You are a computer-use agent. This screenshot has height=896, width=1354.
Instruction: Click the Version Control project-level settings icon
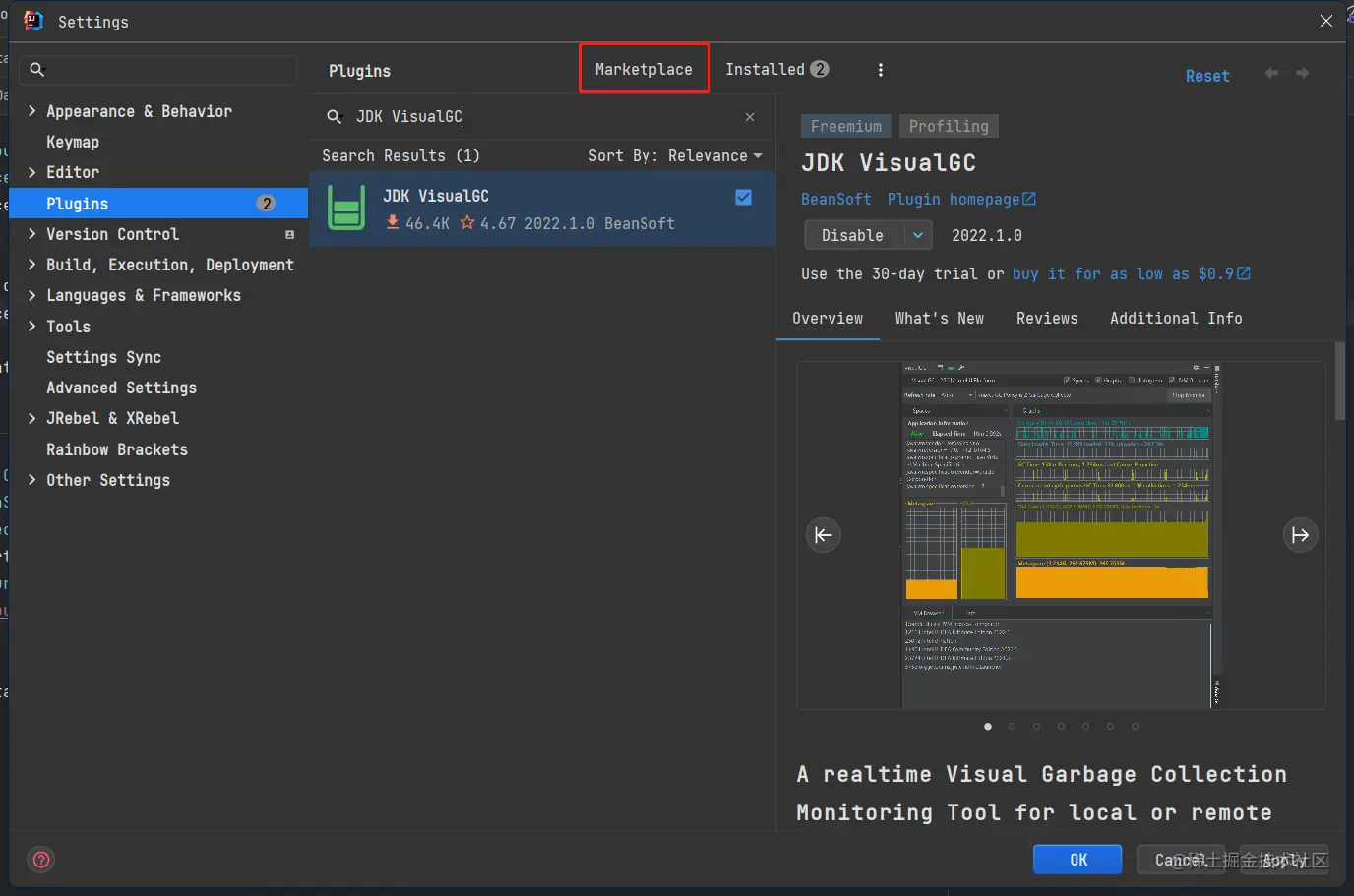289,235
